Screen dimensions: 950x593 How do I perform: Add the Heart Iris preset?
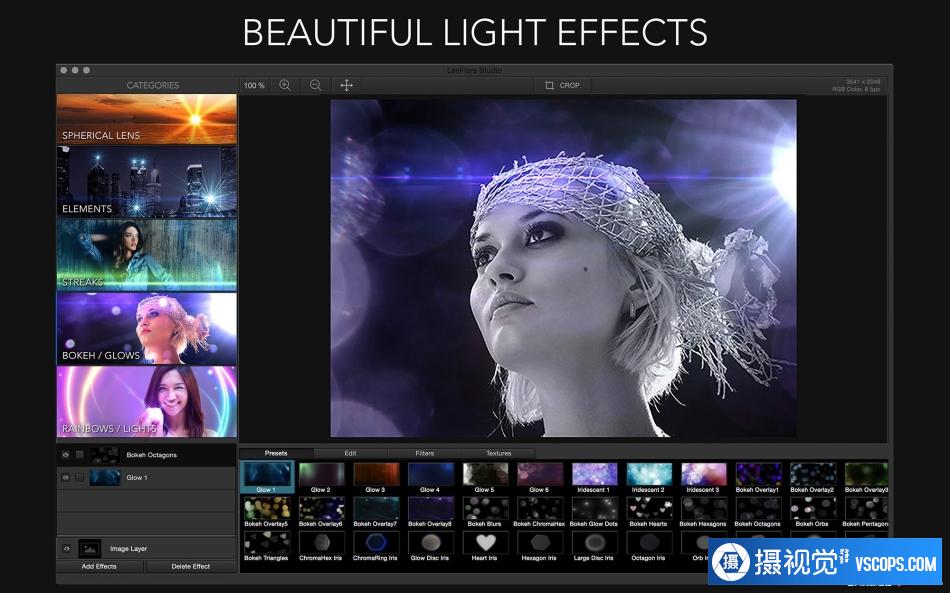click(485, 546)
